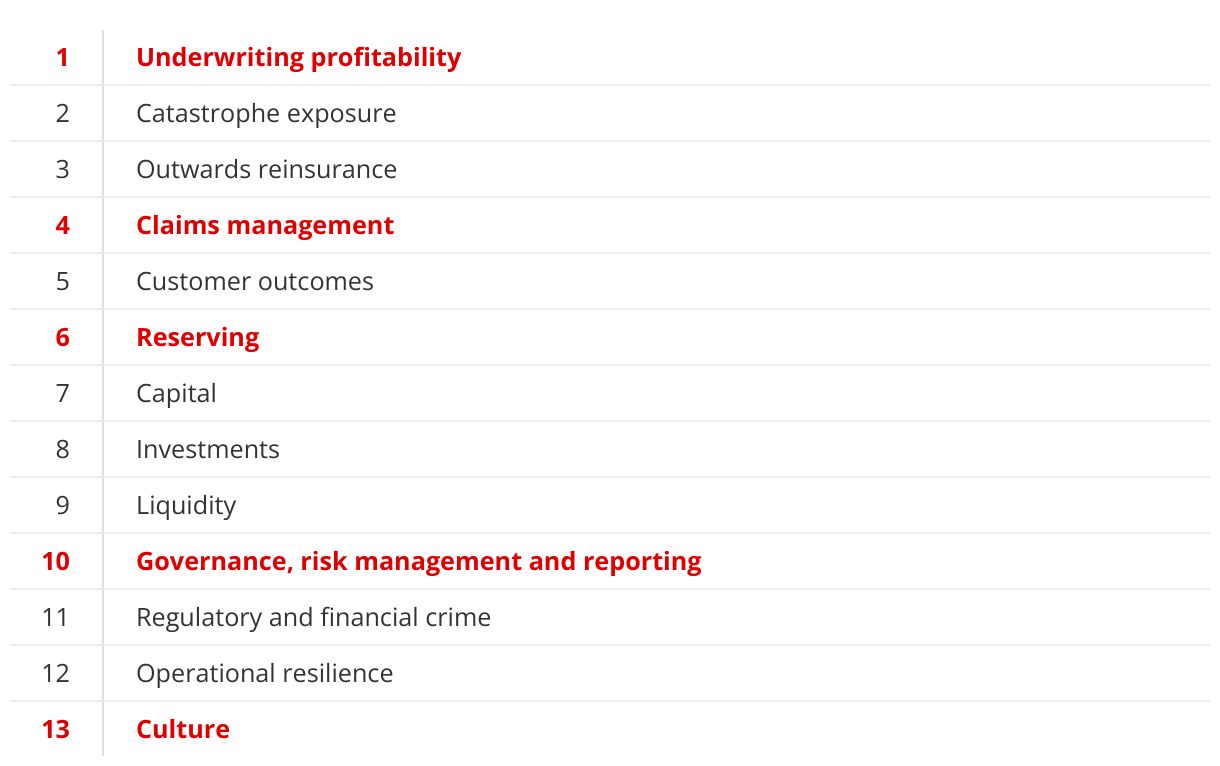Click the red Culture heading
The width and height of the screenshot is (1220, 766).
[x=183, y=729]
